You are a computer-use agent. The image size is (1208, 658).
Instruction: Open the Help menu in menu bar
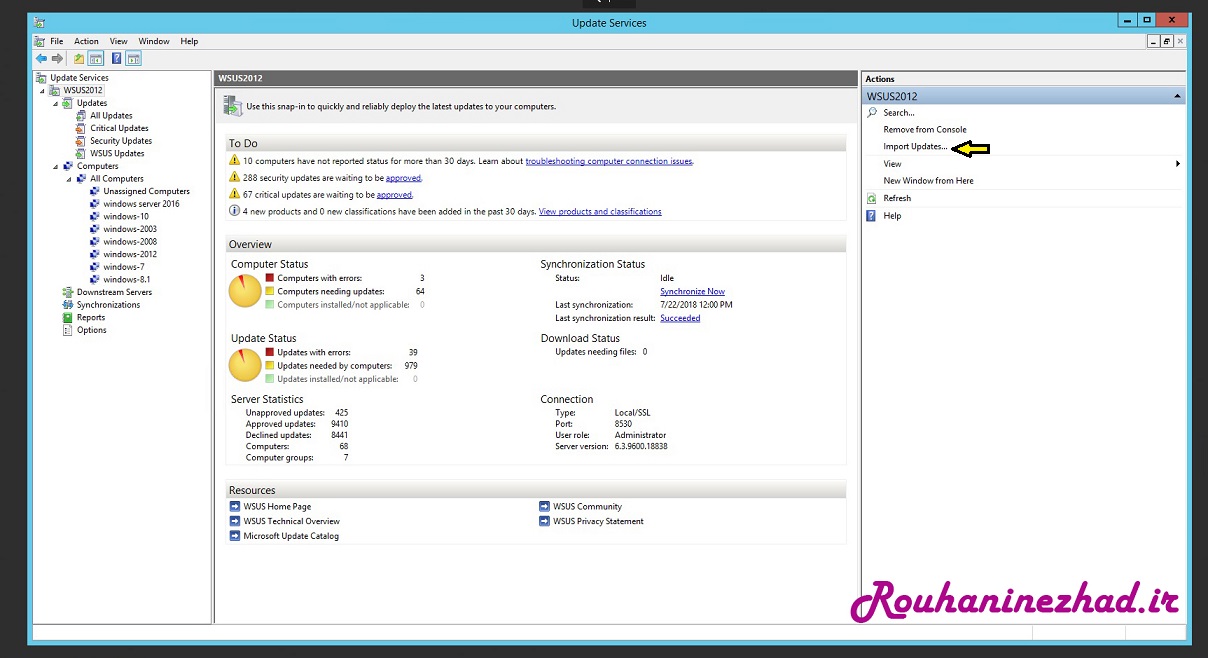[x=189, y=41]
